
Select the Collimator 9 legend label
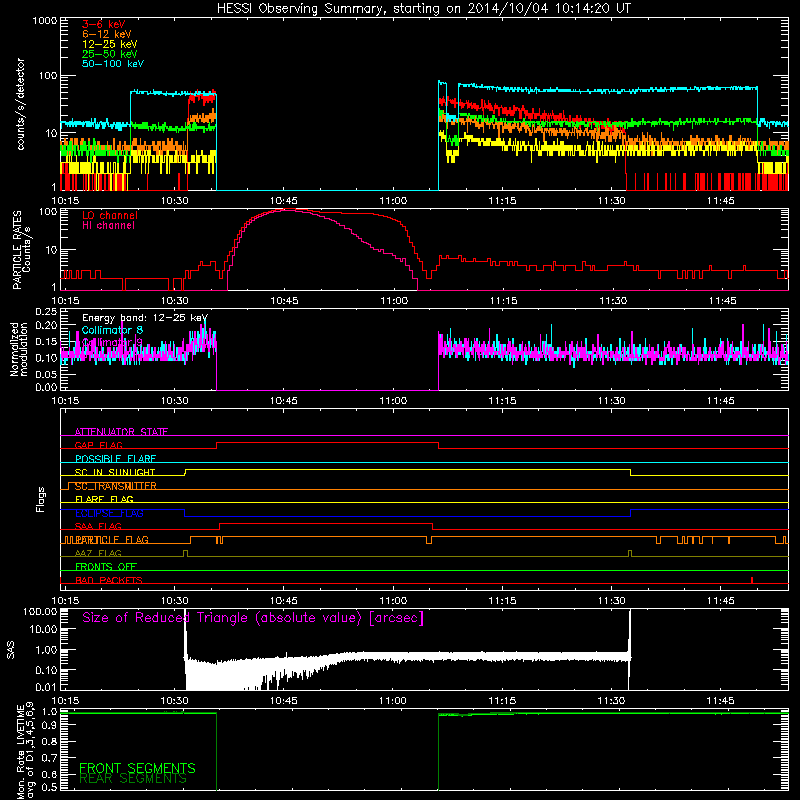point(112,342)
